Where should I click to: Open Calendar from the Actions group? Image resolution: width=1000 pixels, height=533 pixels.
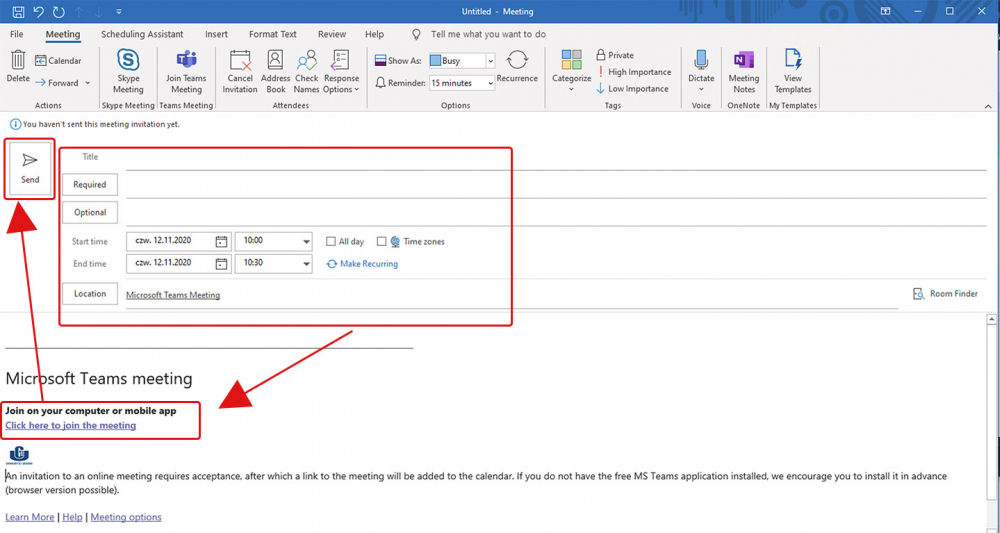58,61
